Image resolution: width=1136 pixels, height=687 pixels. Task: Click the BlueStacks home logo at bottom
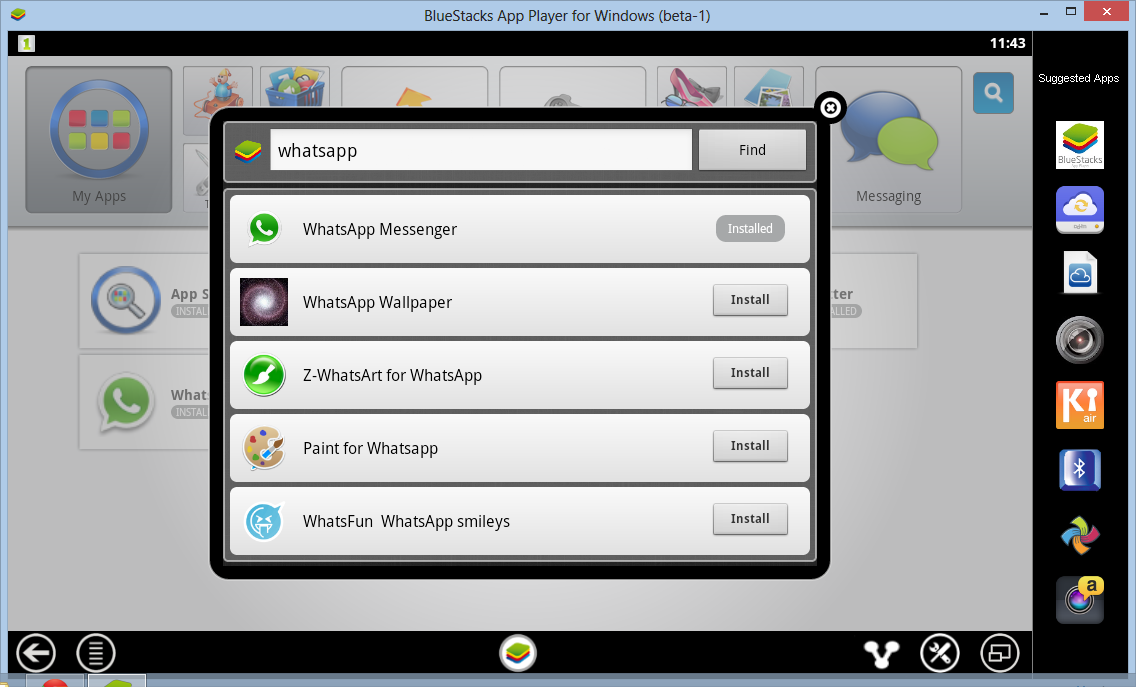point(518,654)
